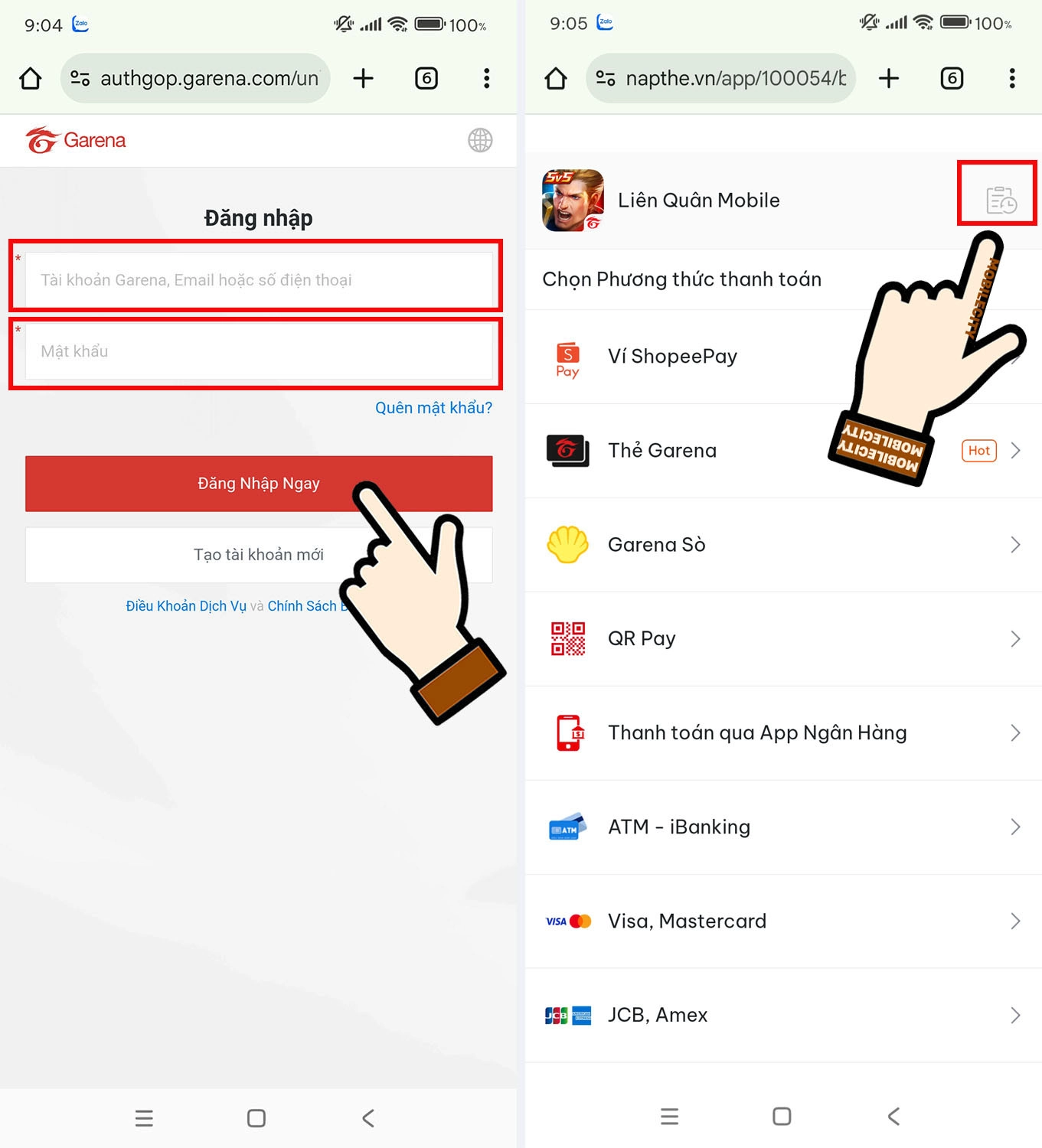Viewport: 1042px width, 1148px height.
Task: Focus the Tài khoản Garena account field
Action: click(x=259, y=280)
